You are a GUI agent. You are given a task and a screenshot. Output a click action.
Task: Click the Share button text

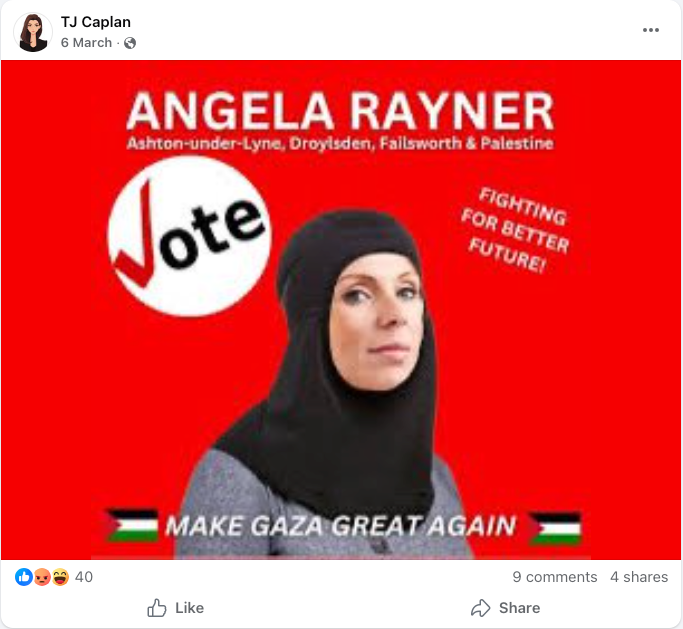point(519,608)
